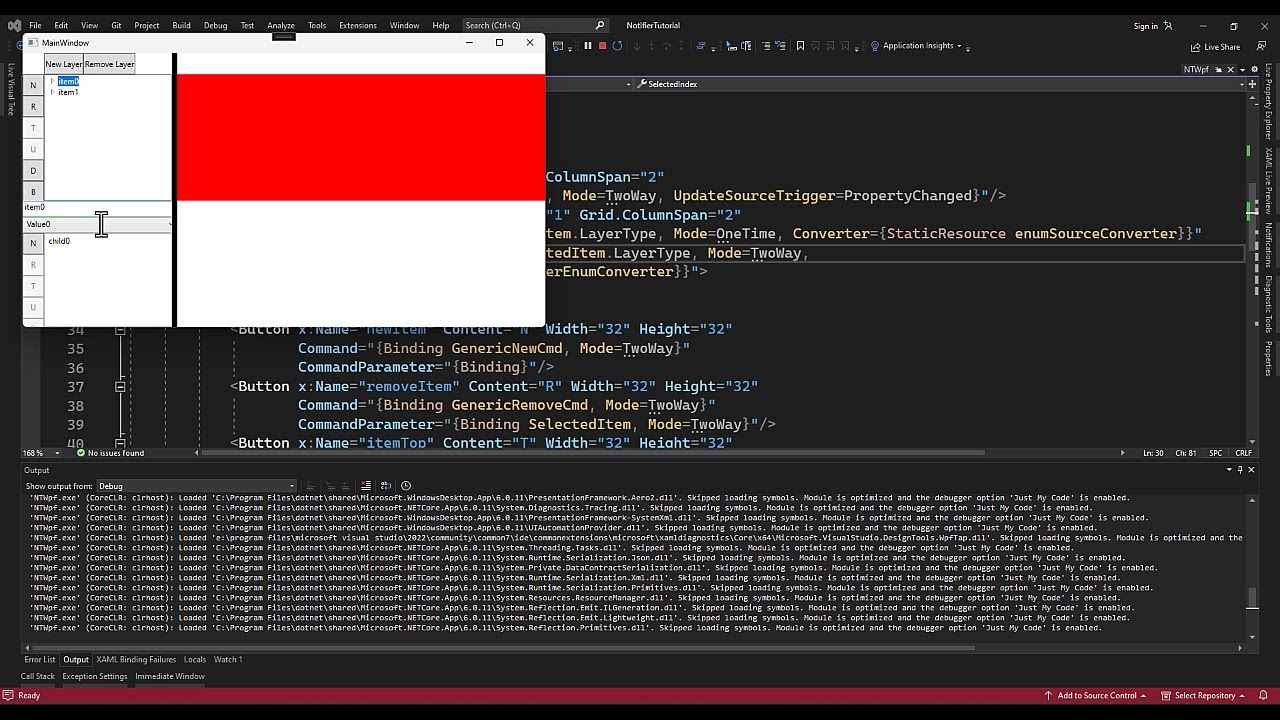Viewport: 1280px width, 720px height.
Task: Close the NTWpf document tab
Action: point(1230,70)
